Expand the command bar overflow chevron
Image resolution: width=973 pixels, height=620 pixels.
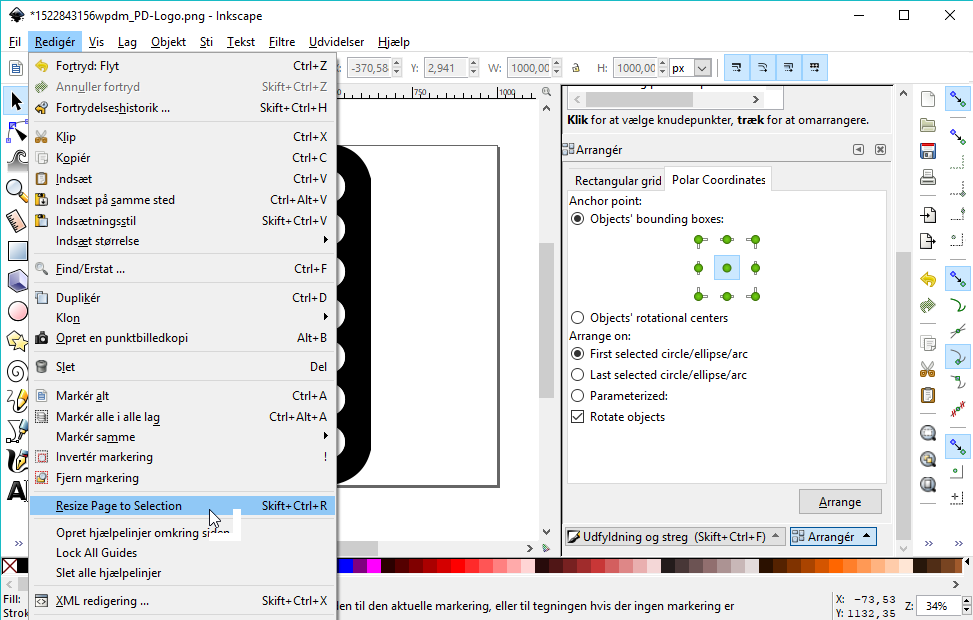(x=928, y=544)
